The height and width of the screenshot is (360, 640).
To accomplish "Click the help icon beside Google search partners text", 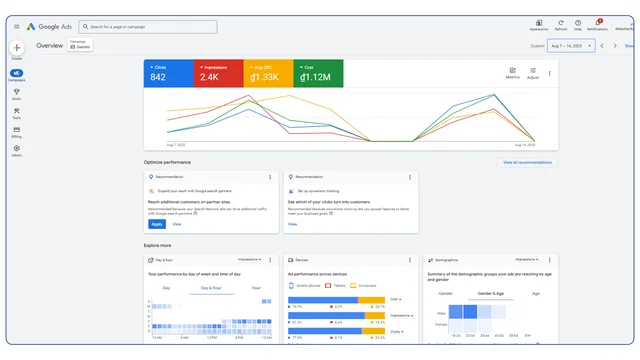I will pyautogui.click(x=196, y=213).
